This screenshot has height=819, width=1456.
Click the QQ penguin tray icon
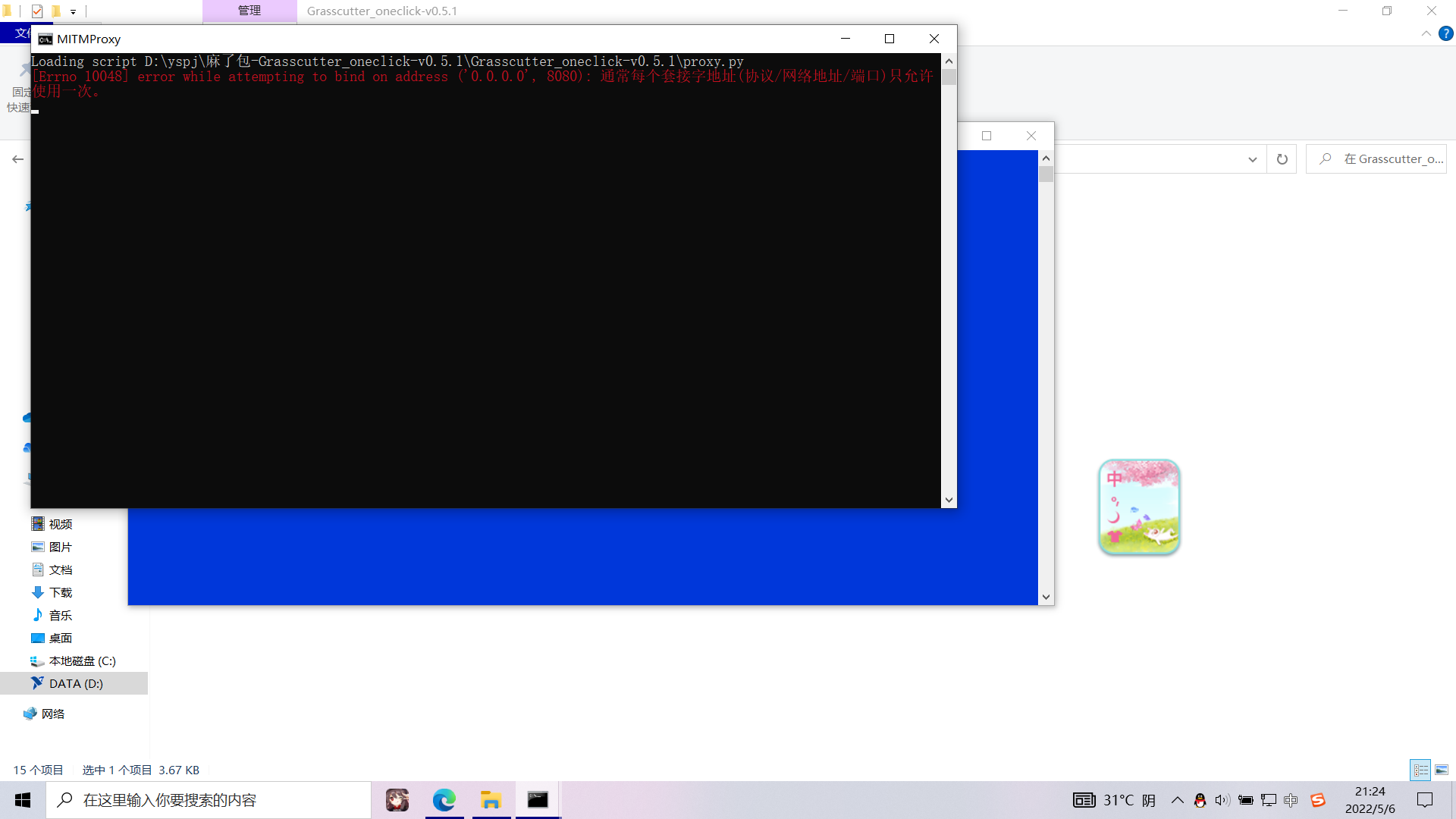pos(1200,800)
